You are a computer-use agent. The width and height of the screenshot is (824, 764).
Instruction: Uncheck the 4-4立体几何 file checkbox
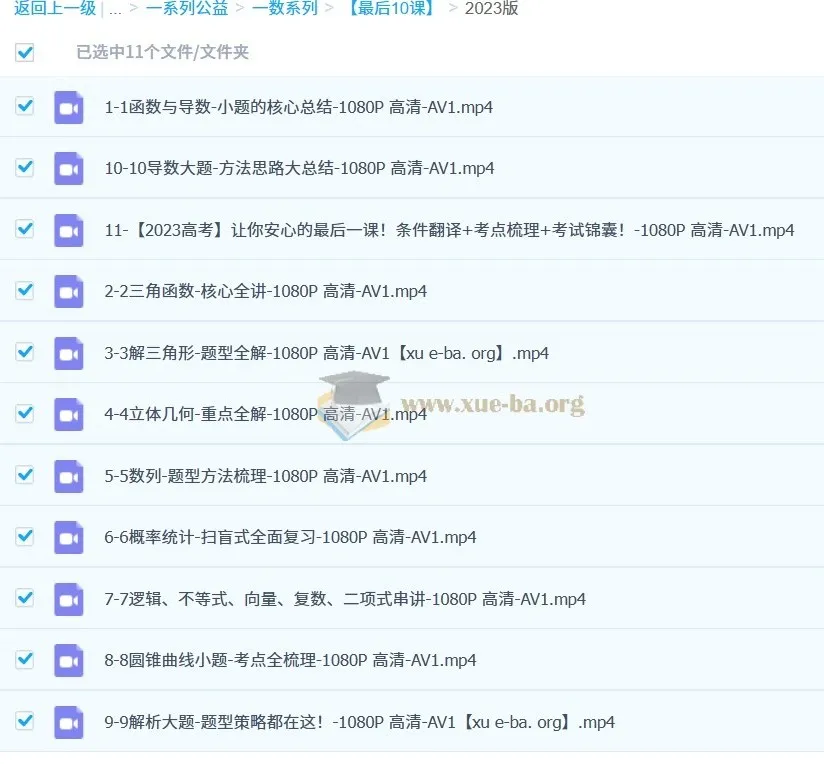click(x=25, y=414)
